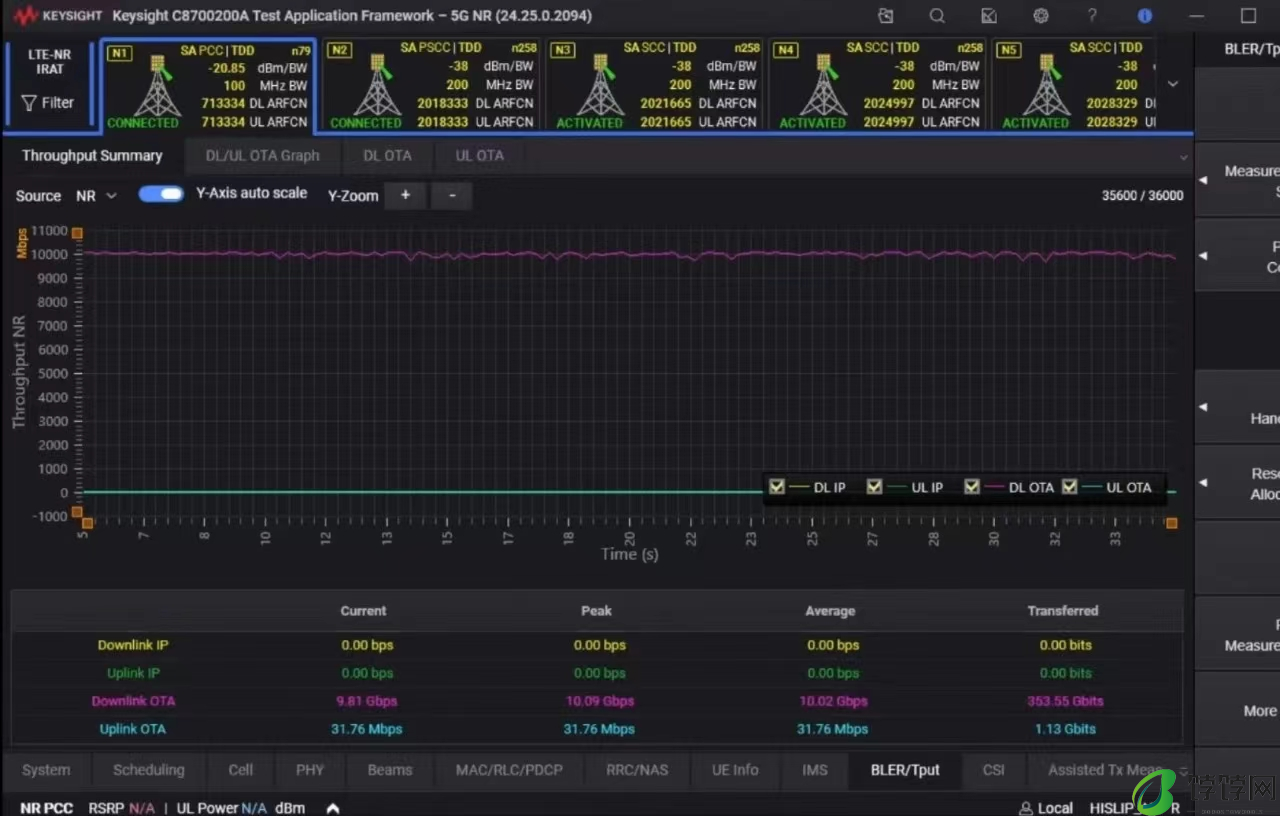Expand the cell list chevron after N5
The width and height of the screenshot is (1280, 816).
coord(1173,84)
